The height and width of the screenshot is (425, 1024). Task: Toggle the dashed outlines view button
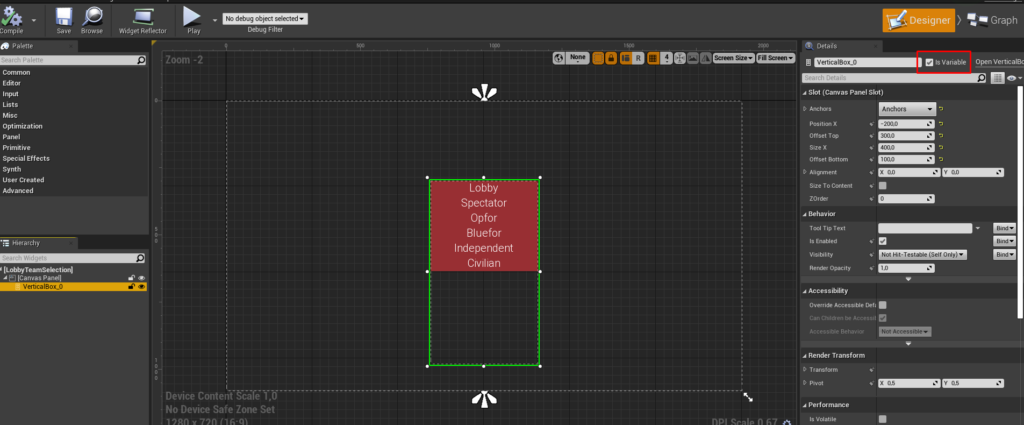click(x=598, y=58)
